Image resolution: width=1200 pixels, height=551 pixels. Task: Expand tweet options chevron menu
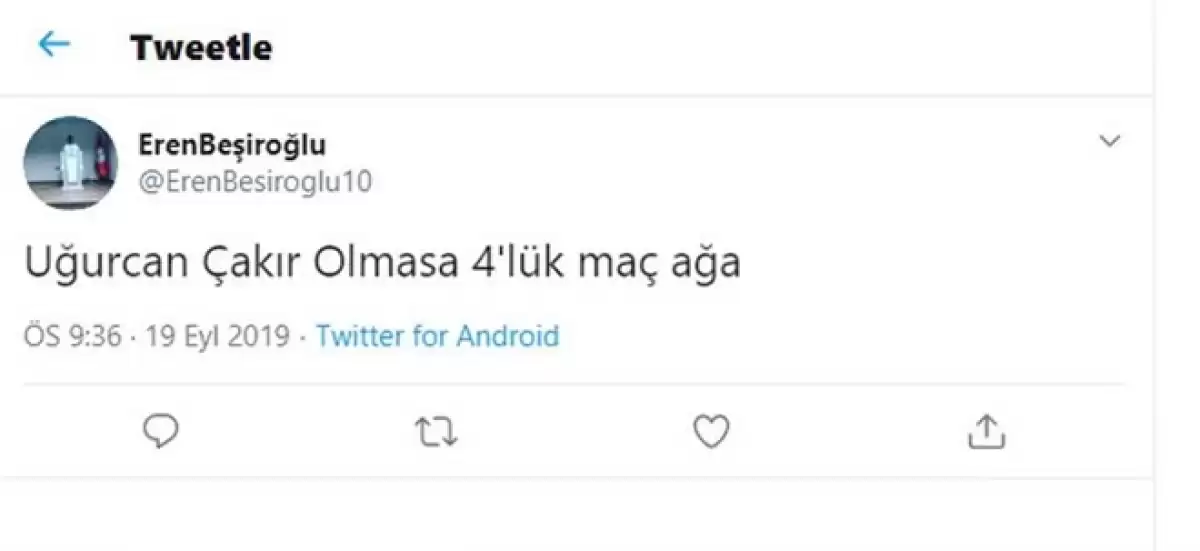click(x=1109, y=142)
